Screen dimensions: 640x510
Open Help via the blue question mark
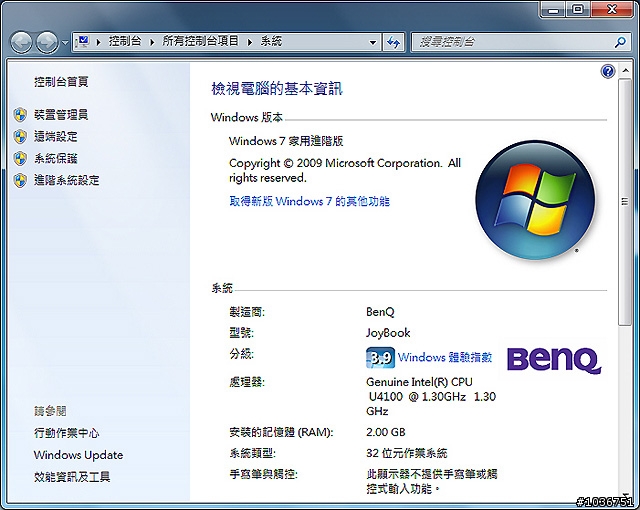[608, 71]
